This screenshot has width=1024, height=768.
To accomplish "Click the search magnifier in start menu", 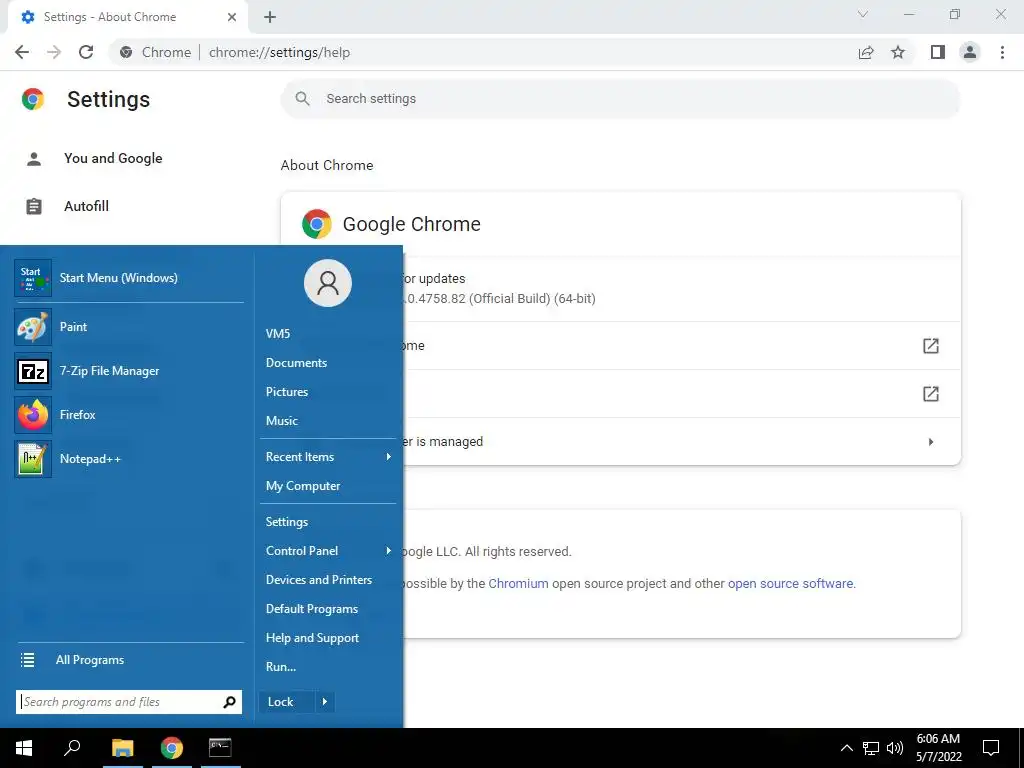I will point(229,702).
